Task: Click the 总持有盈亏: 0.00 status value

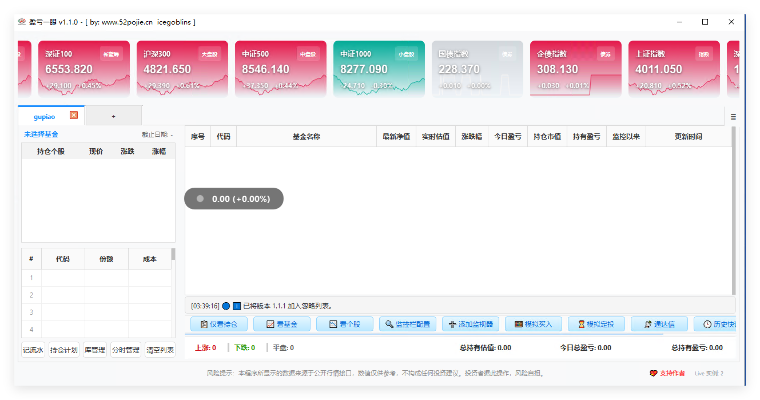Action: click(x=697, y=348)
